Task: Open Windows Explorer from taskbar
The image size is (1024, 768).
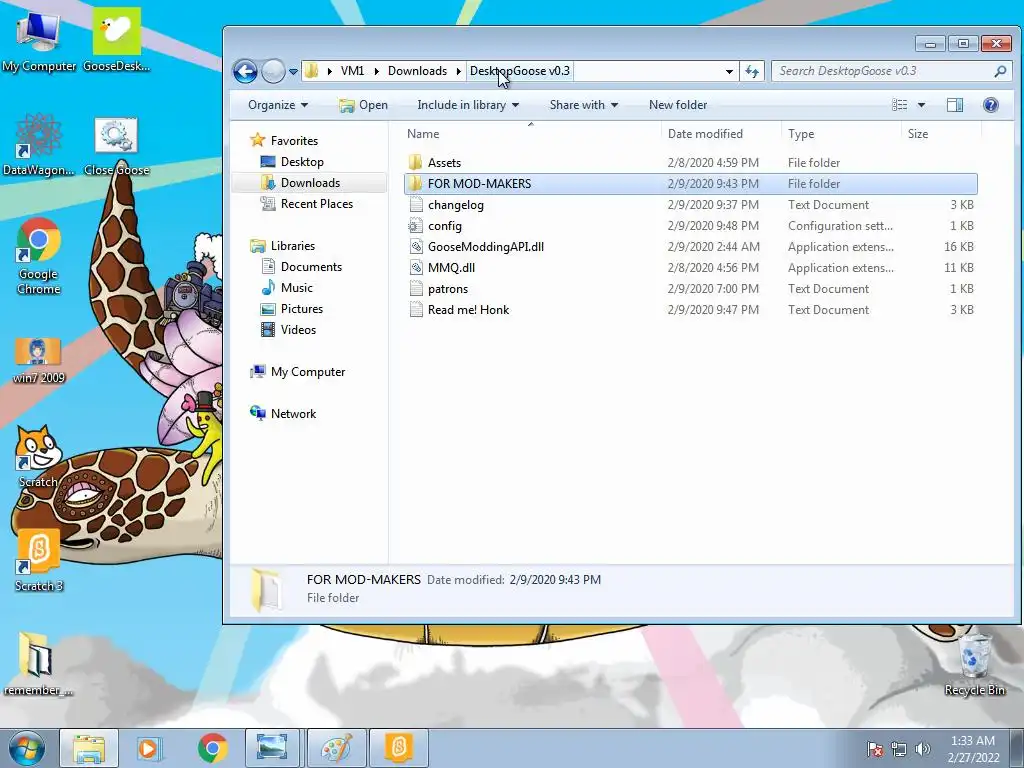Action: [x=89, y=748]
